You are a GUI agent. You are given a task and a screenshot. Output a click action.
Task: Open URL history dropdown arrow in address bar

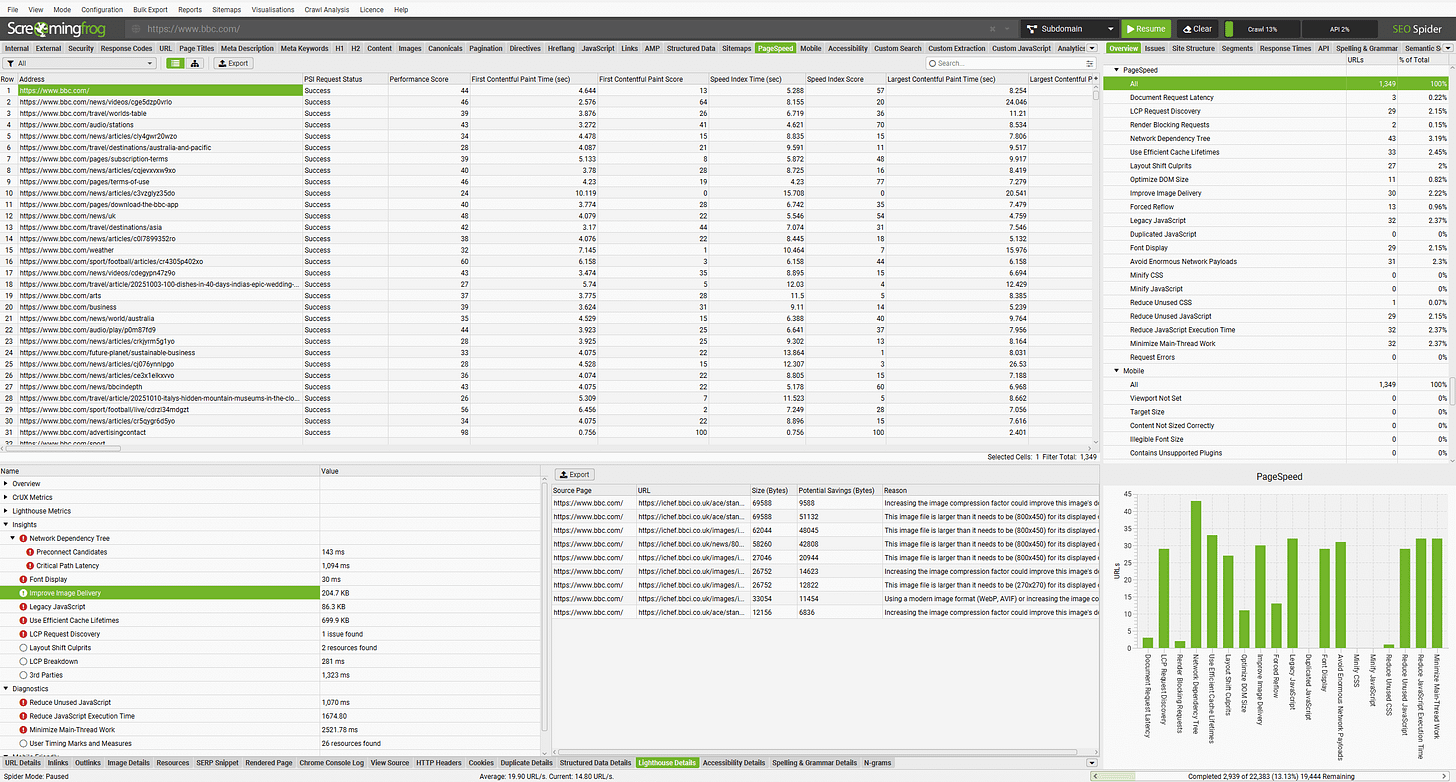[x=1006, y=29]
